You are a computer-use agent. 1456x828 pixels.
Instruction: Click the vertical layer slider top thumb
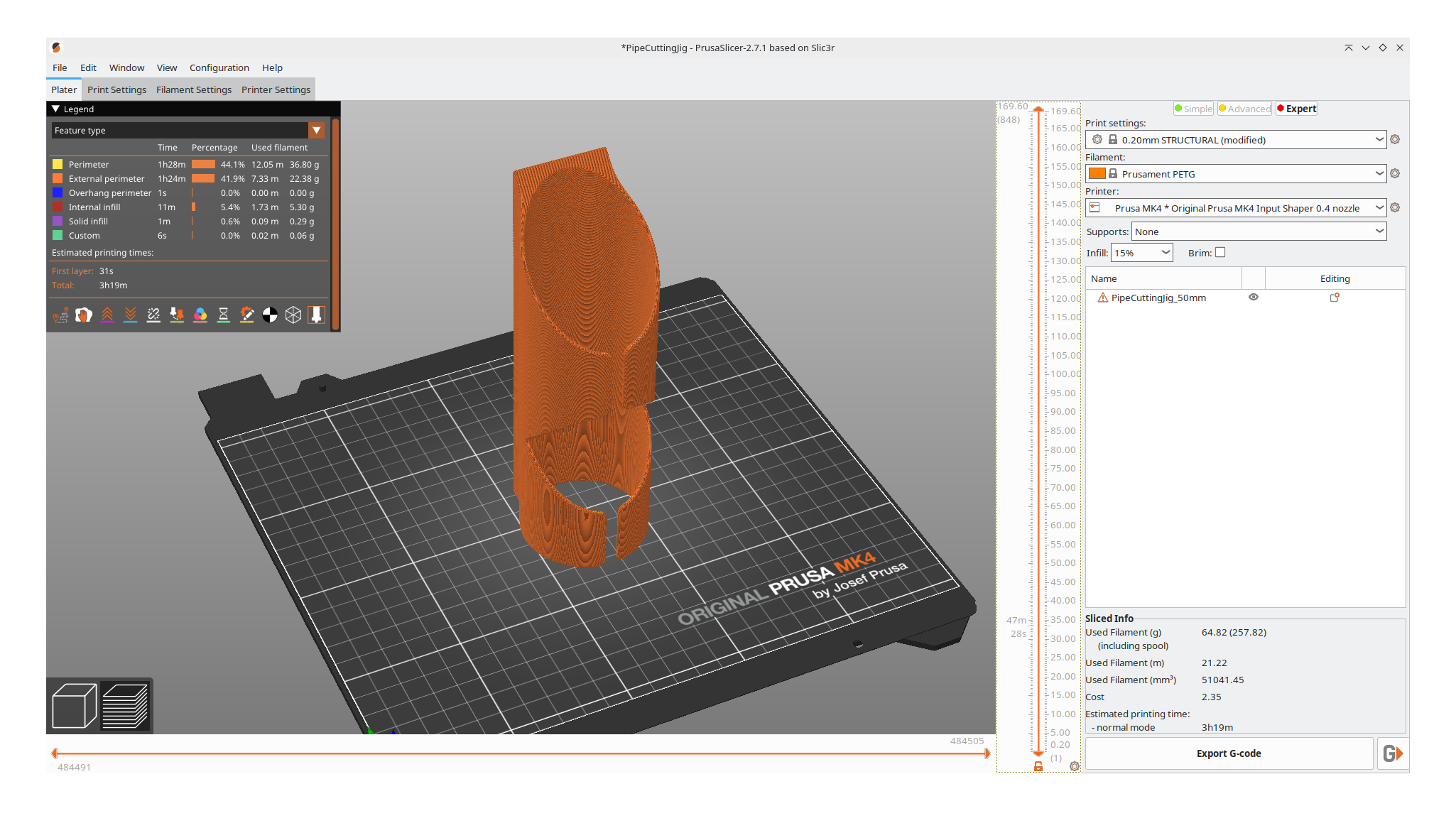point(1038,109)
